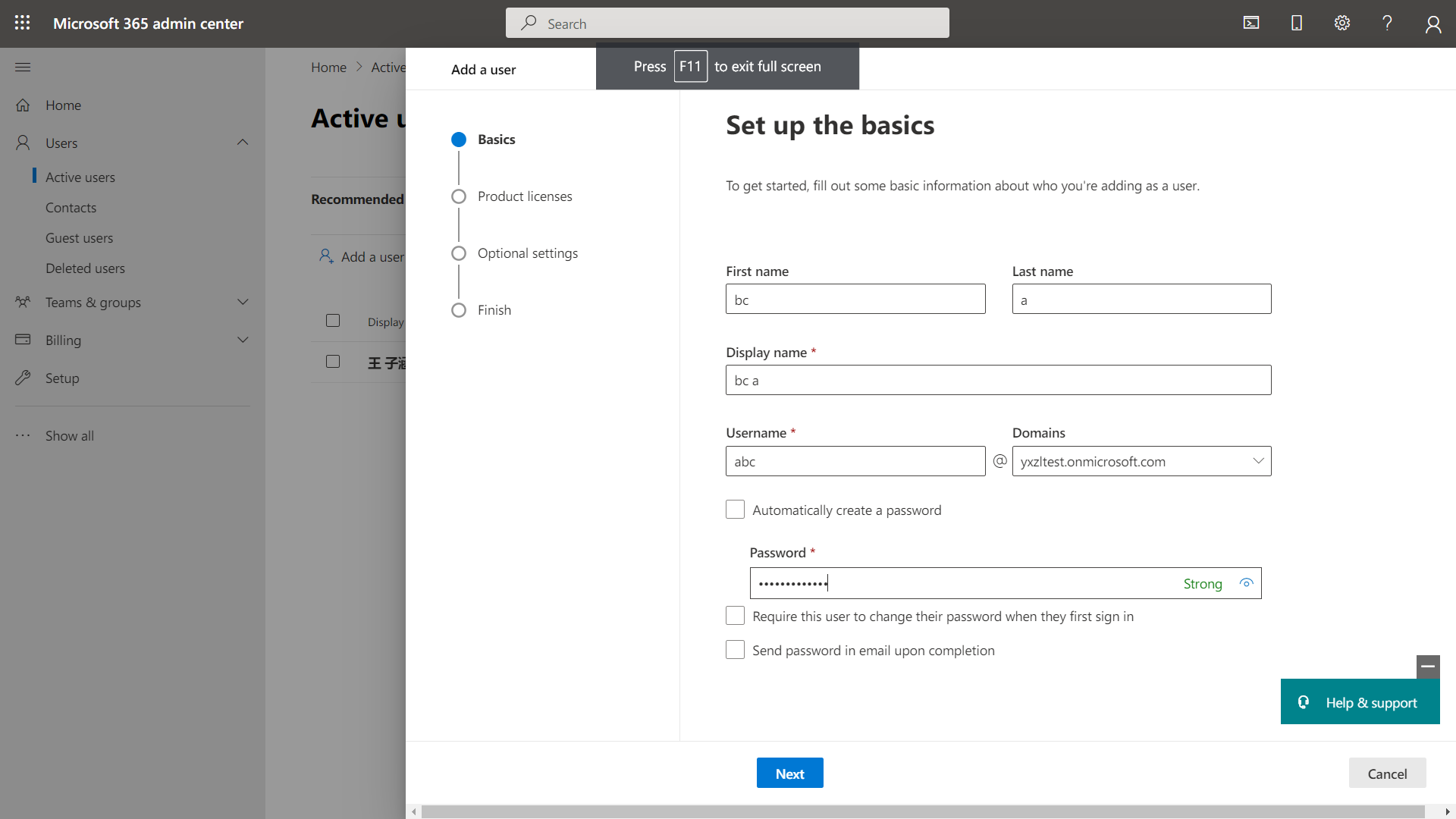Open the account profile icon
Viewport: 1456px width, 819px height.
coord(1432,24)
